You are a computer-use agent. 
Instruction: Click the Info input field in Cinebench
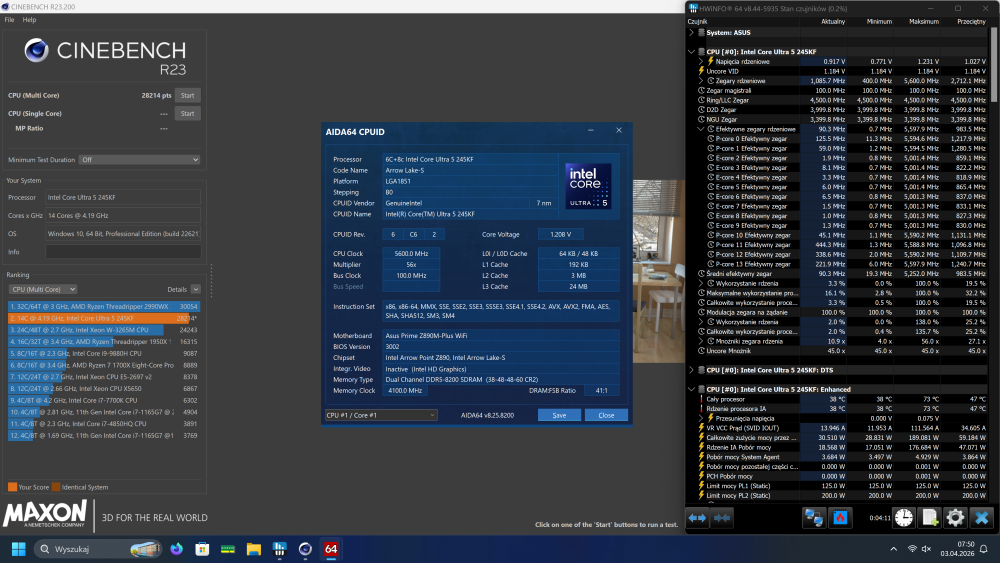[123, 251]
